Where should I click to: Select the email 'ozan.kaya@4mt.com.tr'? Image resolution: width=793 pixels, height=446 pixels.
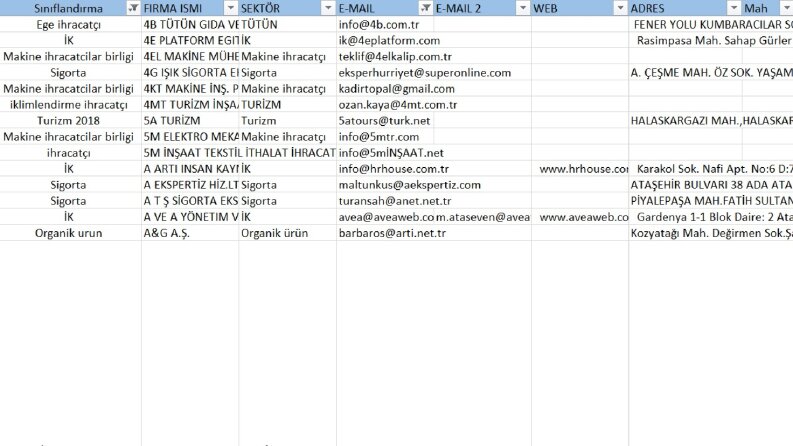click(x=398, y=105)
